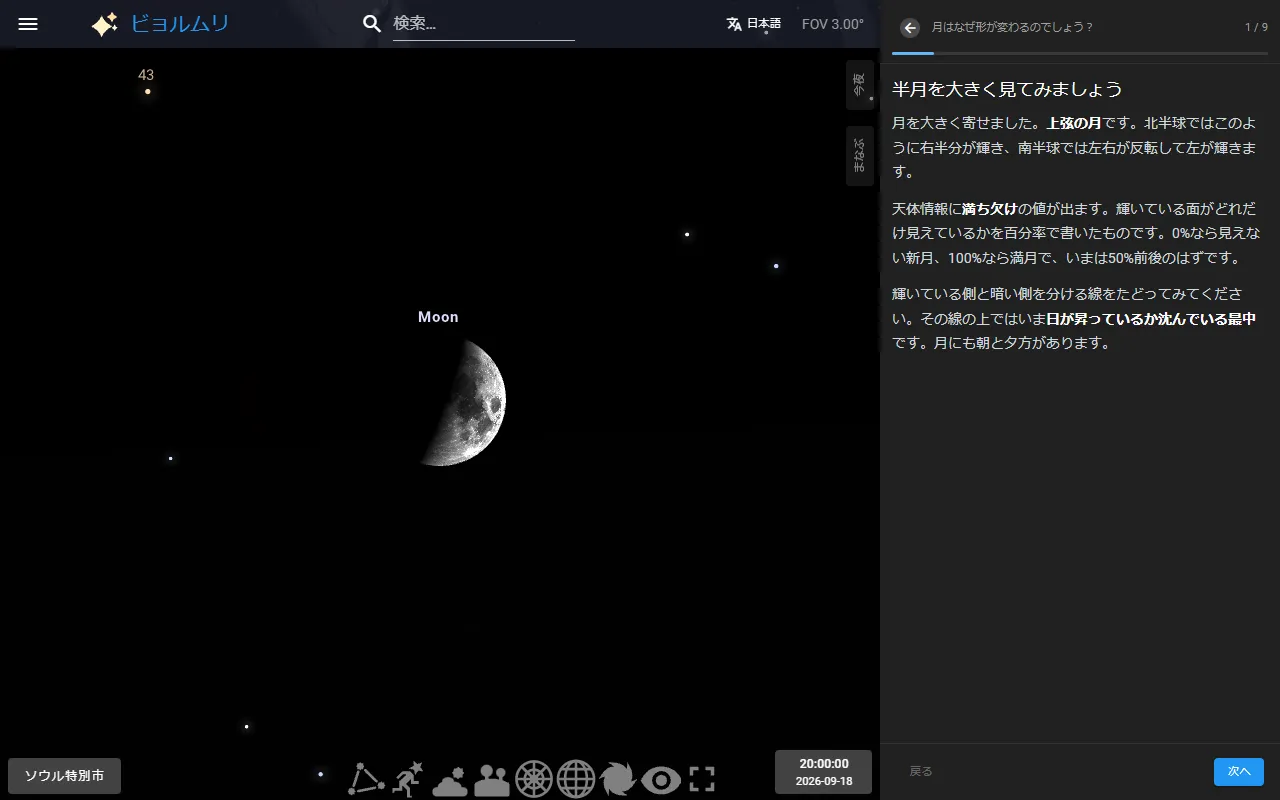Click the ビョルムリ app title text
The height and width of the screenshot is (800, 1280).
pos(180,24)
